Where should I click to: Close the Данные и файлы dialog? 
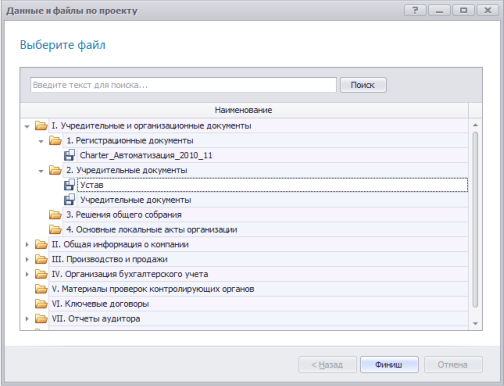point(488,10)
